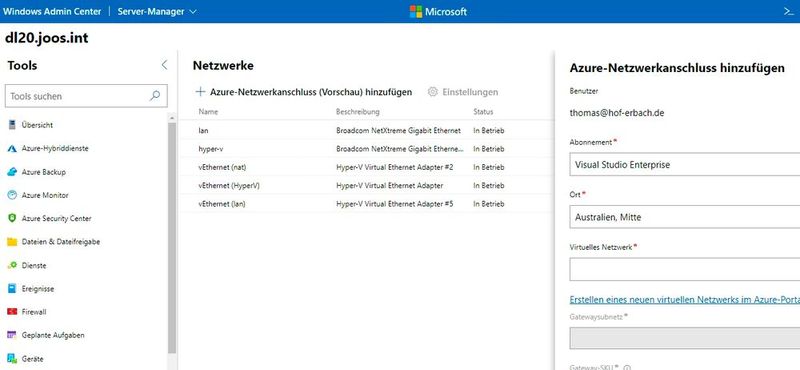800x370 pixels.
Task: Click the Azure Backup cloud icon
Action: 12,172
